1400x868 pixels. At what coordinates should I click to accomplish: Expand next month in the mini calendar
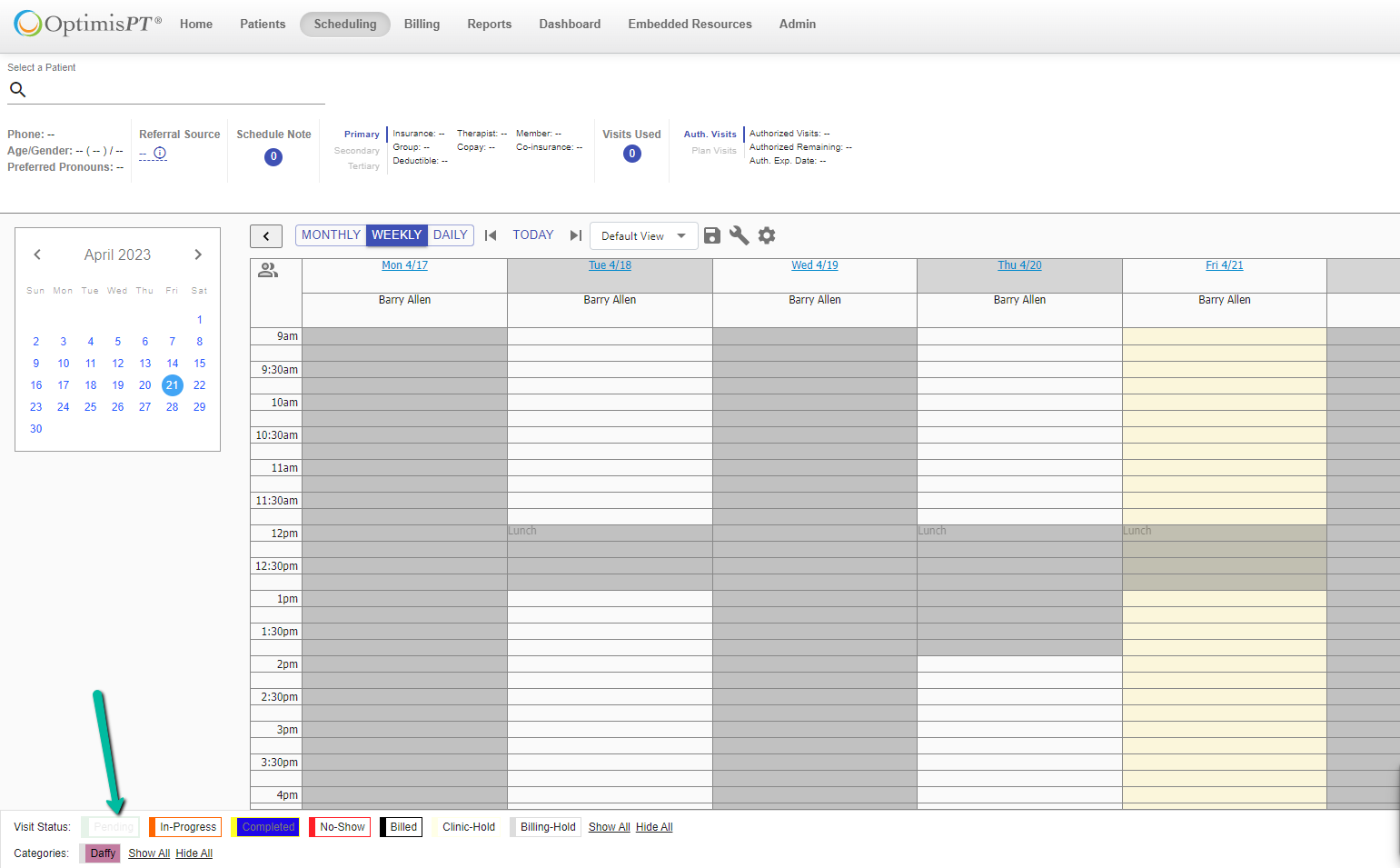tap(198, 254)
